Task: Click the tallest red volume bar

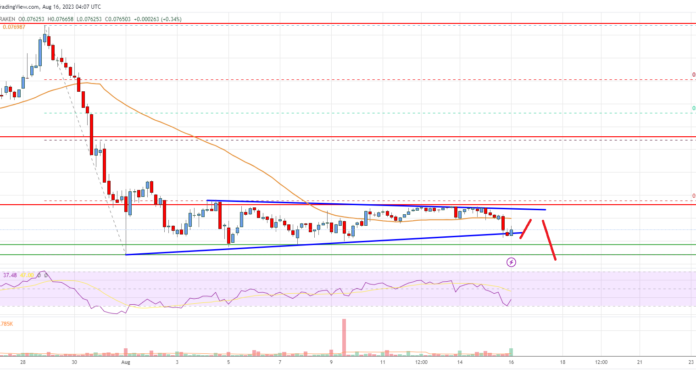Action: [x=344, y=337]
